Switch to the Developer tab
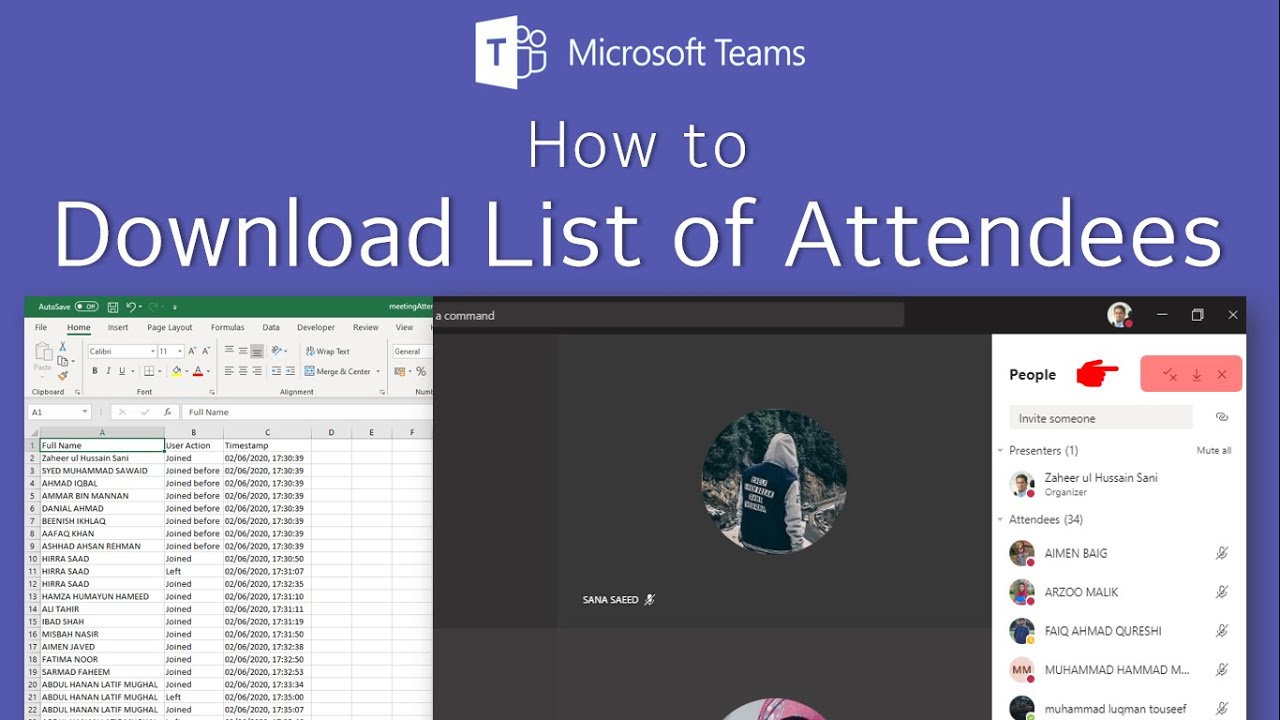Viewport: 1280px width, 720px height. coord(316,327)
